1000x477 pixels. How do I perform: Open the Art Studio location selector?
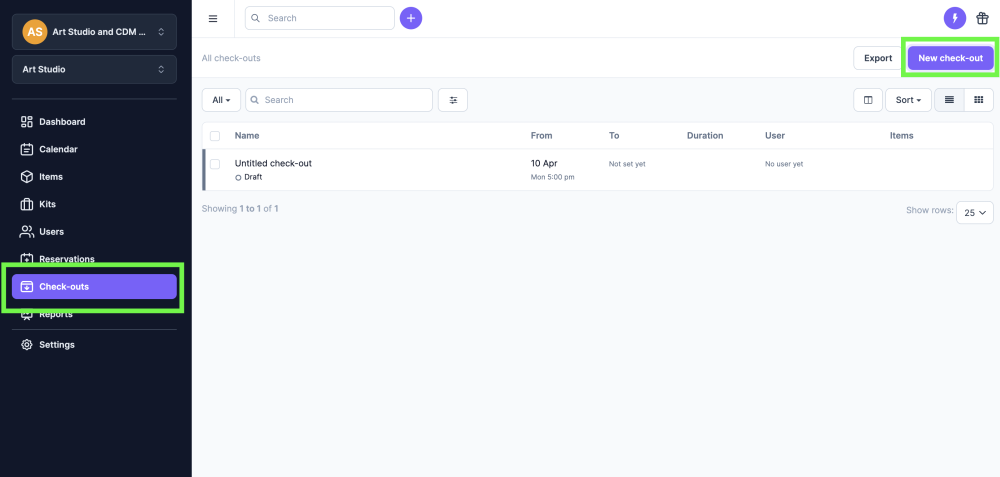point(94,69)
